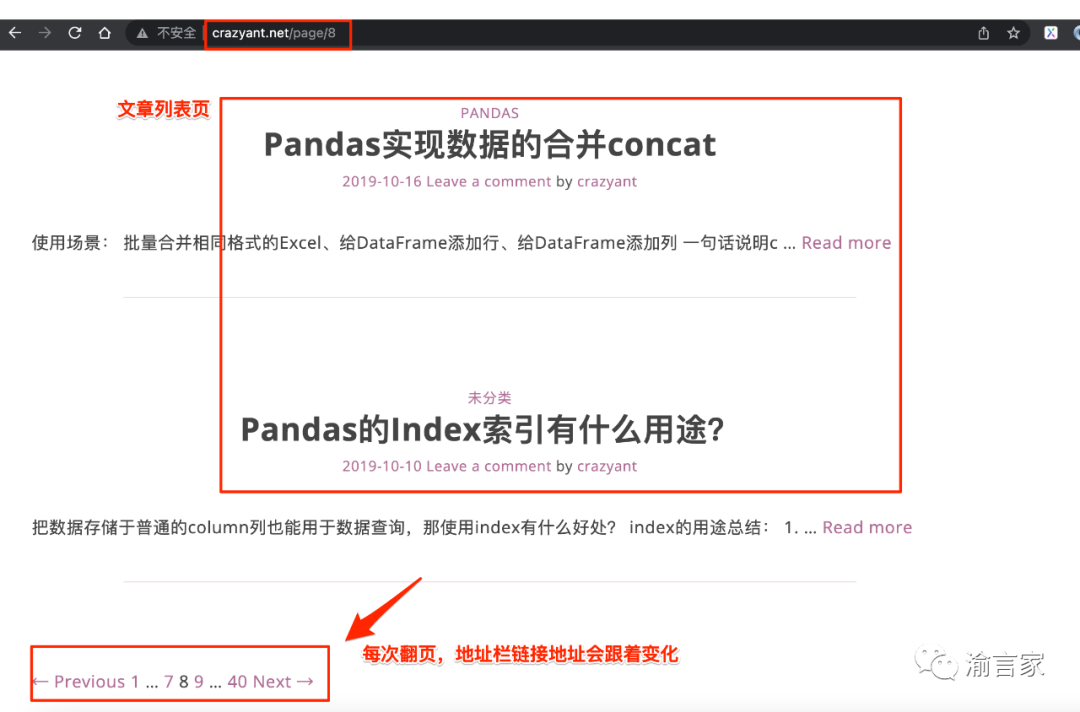Click the excerpt text starting 把数据存储于普通的column

(424, 527)
